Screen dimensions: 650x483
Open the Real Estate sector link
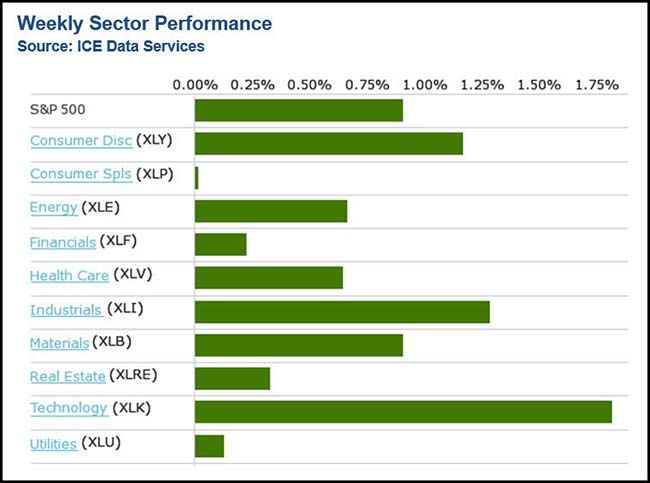(x=67, y=377)
